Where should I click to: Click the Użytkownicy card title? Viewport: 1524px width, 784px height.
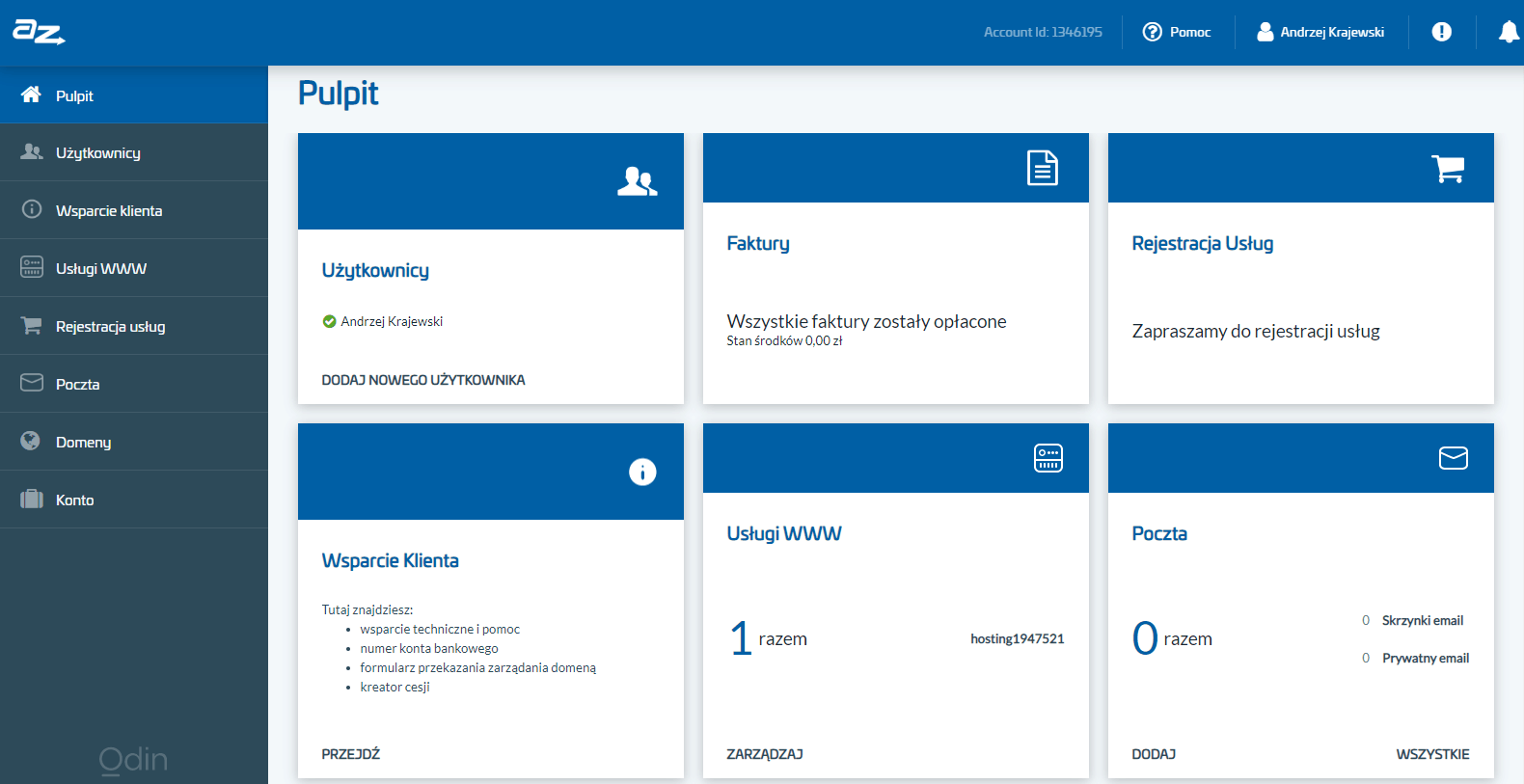point(375,271)
